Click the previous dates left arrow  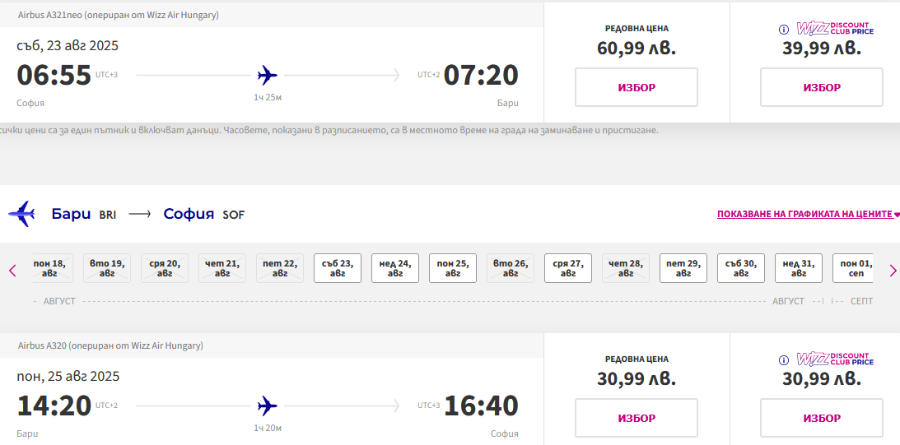(x=12, y=270)
